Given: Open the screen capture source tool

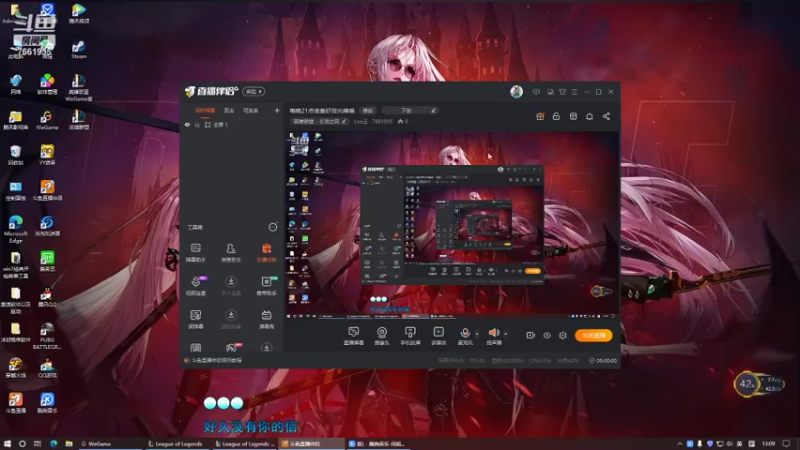Looking at the screenshot, I should tap(354, 336).
